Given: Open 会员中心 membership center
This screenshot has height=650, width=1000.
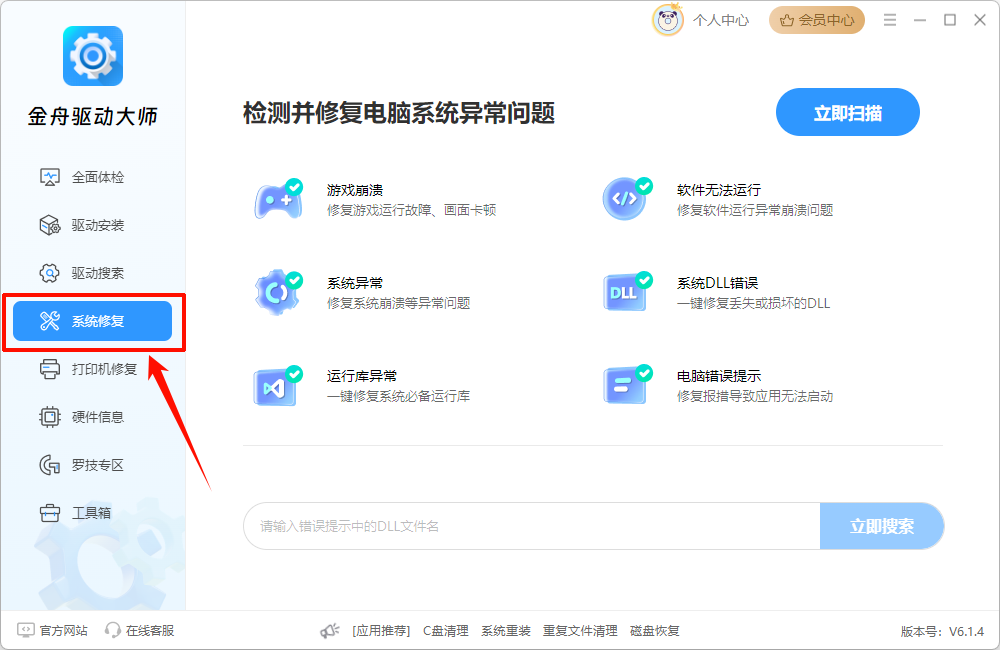Looking at the screenshot, I should pyautogui.click(x=816, y=19).
